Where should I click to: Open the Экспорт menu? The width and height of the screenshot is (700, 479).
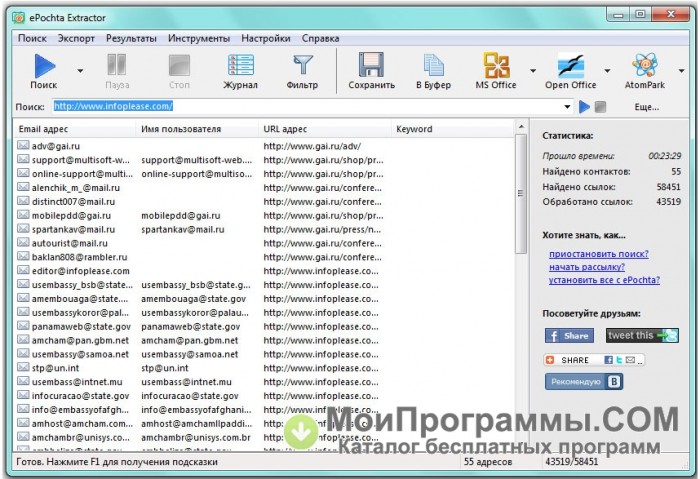click(x=76, y=38)
